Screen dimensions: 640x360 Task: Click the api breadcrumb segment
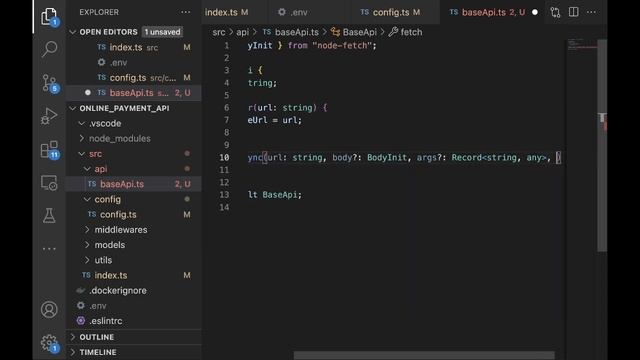(242, 32)
